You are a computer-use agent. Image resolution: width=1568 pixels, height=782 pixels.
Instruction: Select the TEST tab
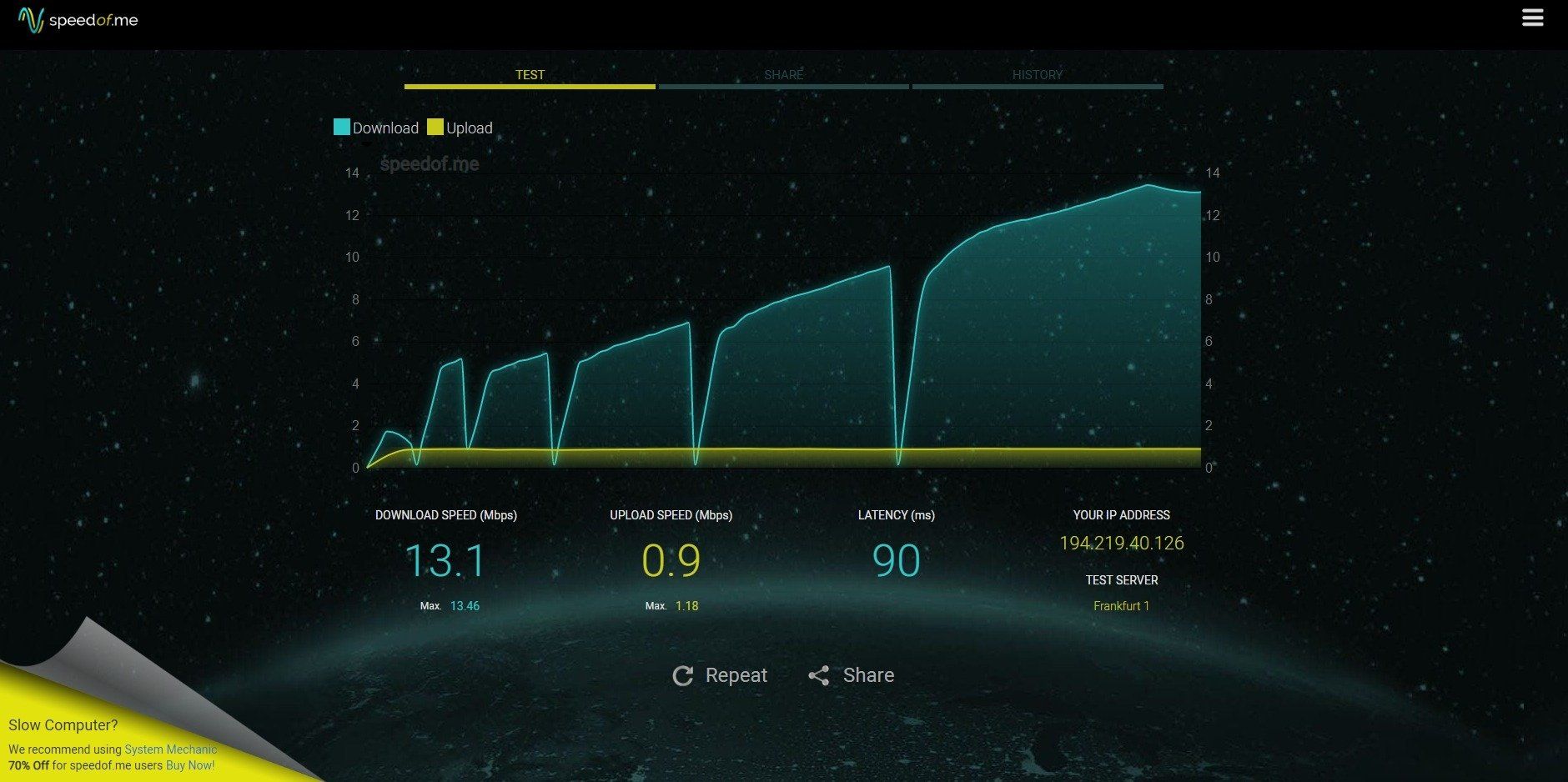pyautogui.click(x=530, y=74)
